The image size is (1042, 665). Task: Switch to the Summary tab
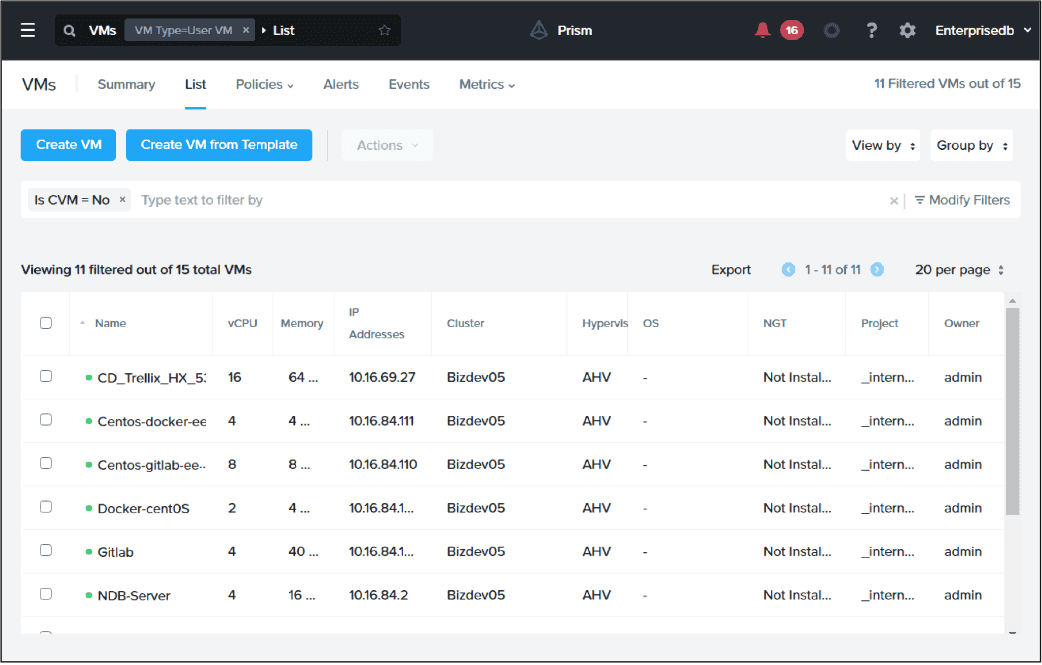(126, 84)
